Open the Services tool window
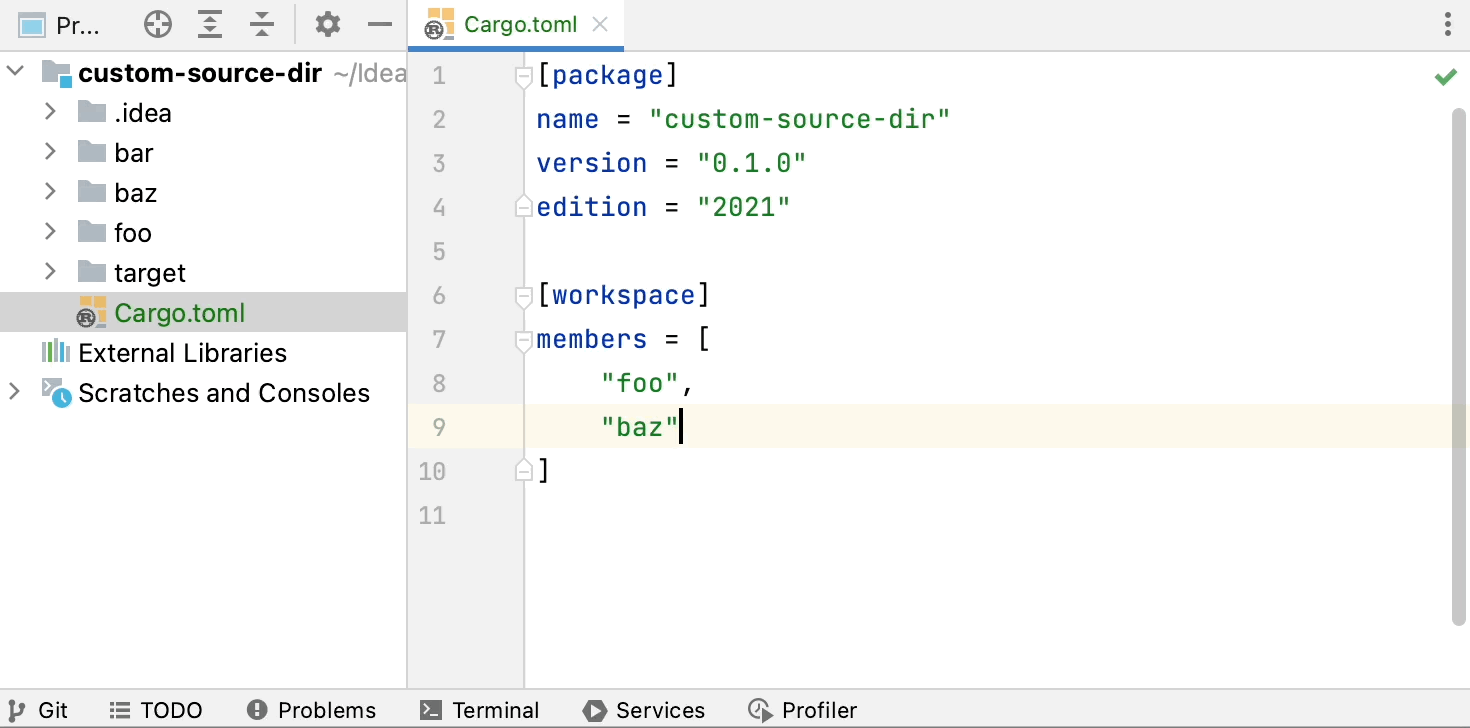The width and height of the screenshot is (1470, 728). pyautogui.click(x=644, y=710)
